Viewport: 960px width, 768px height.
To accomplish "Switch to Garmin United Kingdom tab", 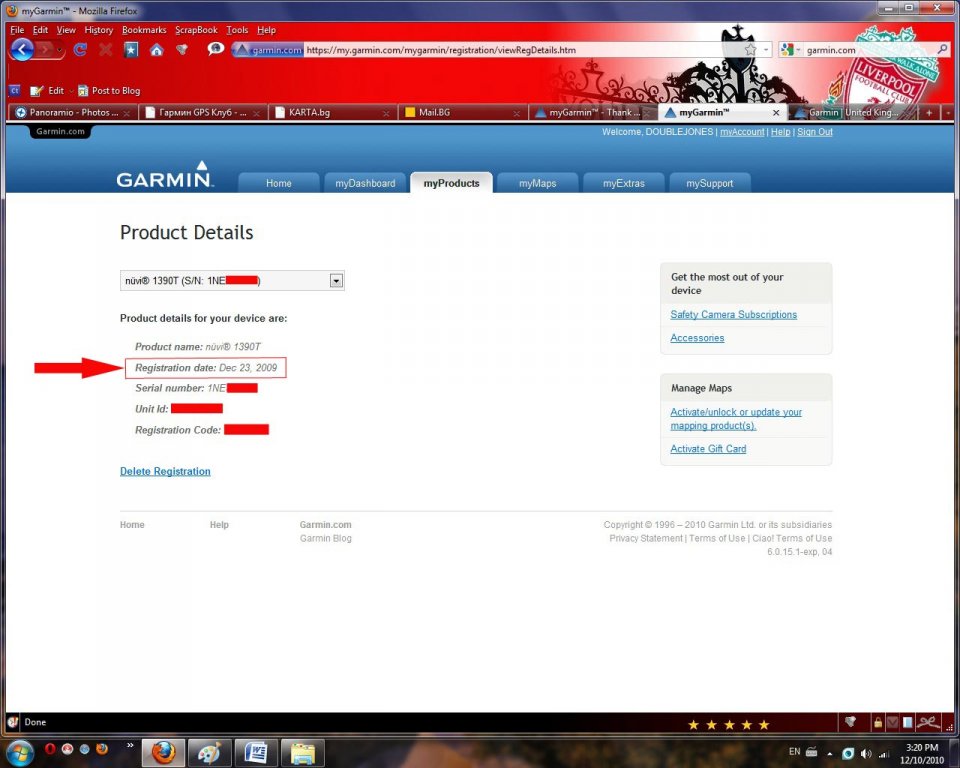I will (x=852, y=113).
